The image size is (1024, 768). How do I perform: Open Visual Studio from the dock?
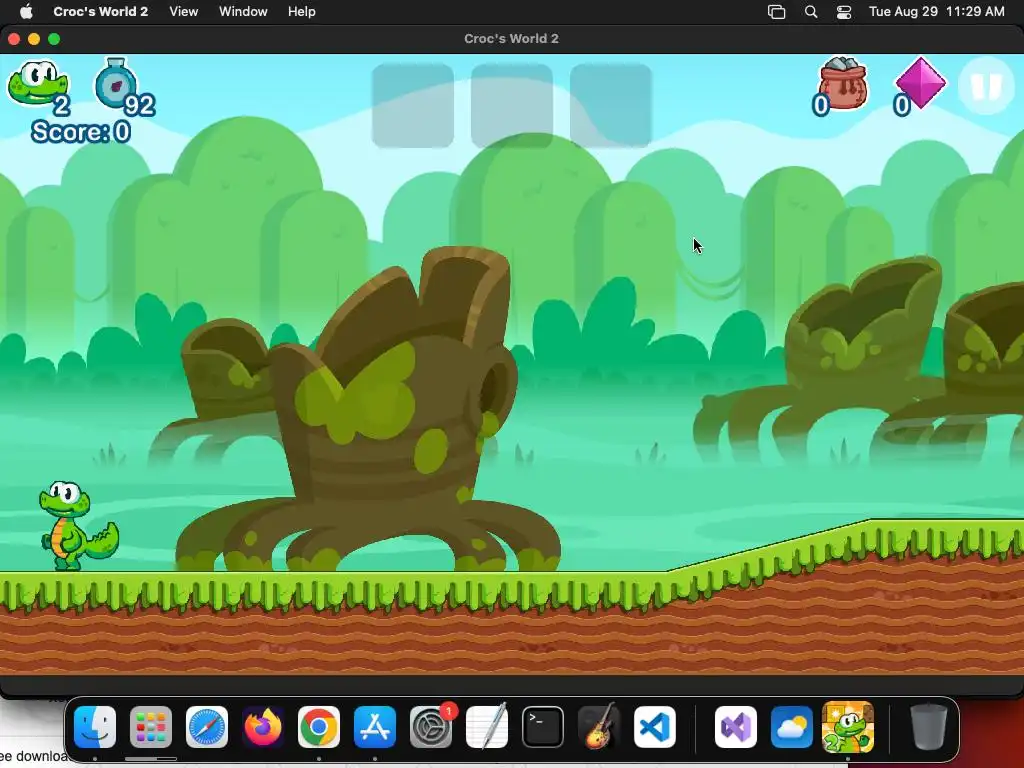pos(736,727)
